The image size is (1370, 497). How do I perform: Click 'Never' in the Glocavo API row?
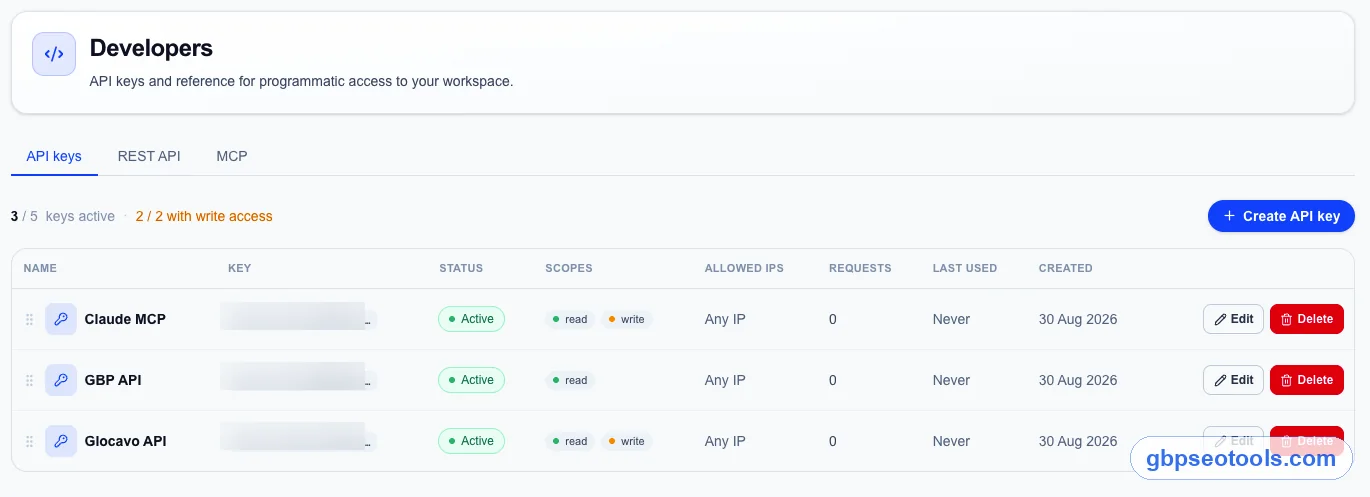(x=951, y=441)
